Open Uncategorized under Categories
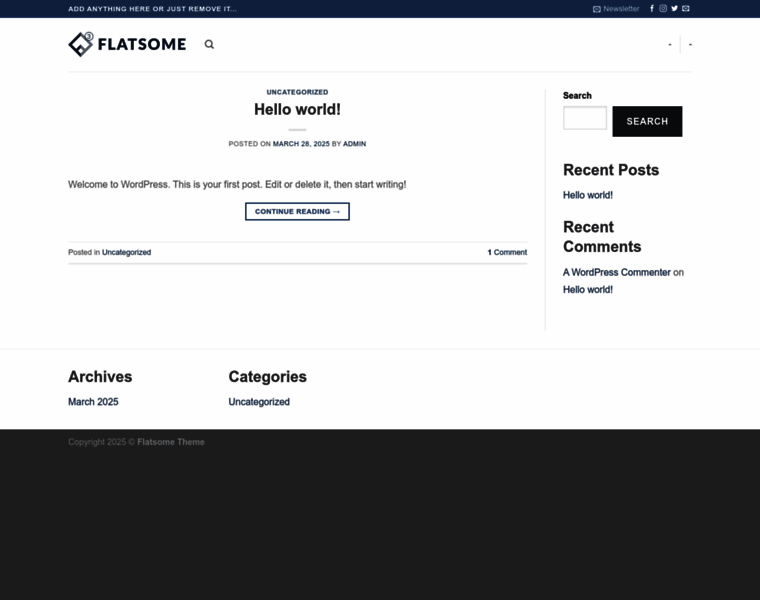The width and height of the screenshot is (760, 600). (259, 402)
